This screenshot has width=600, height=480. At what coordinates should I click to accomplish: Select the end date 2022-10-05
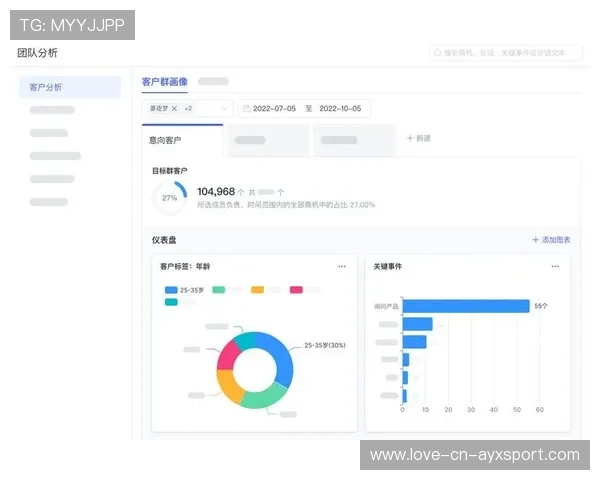click(340, 109)
